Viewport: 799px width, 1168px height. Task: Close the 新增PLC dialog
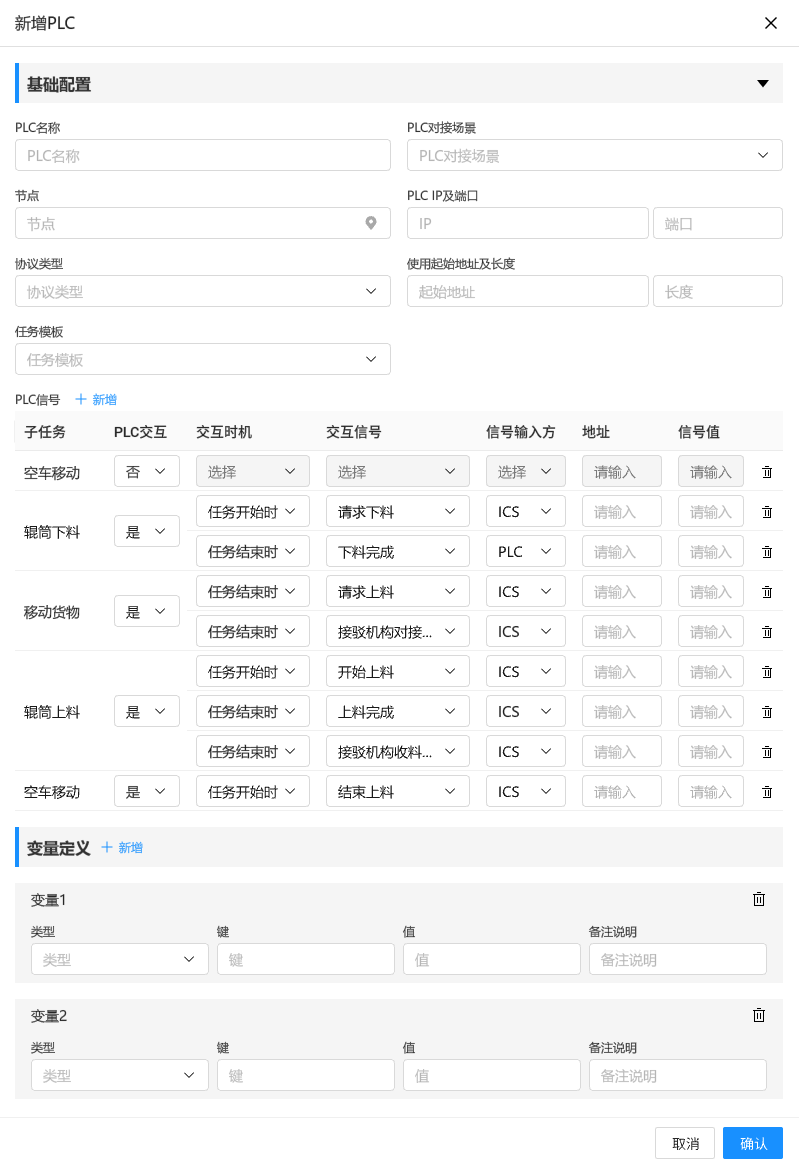point(771,23)
